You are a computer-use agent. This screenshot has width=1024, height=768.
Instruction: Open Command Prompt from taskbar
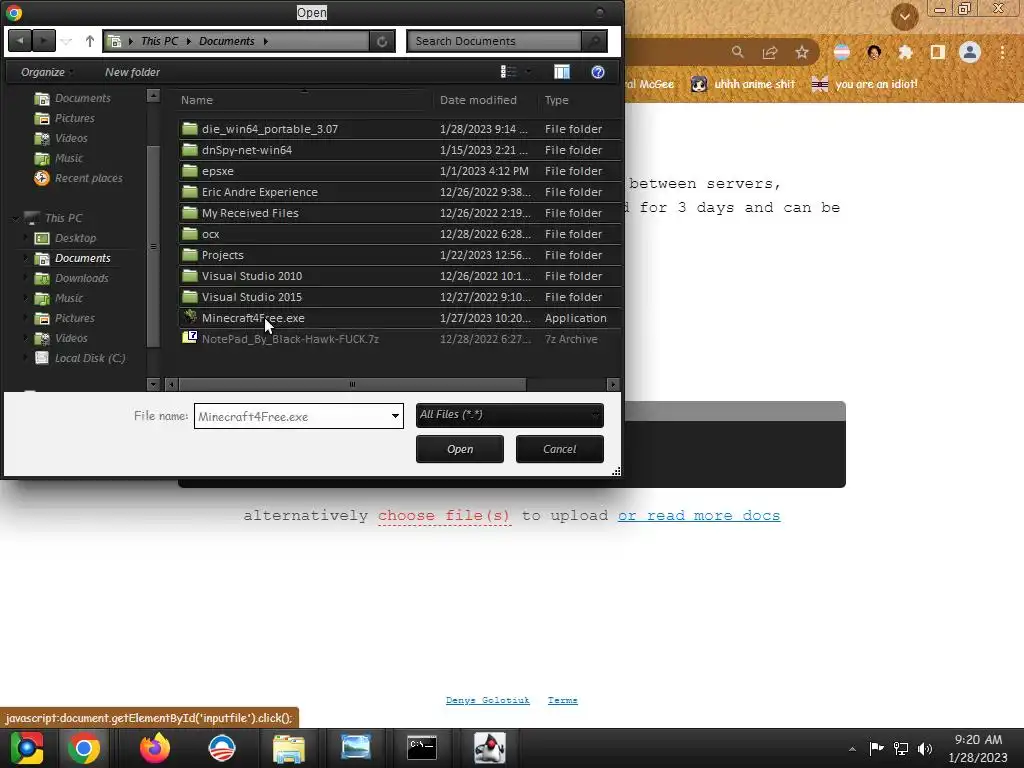[x=422, y=748]
